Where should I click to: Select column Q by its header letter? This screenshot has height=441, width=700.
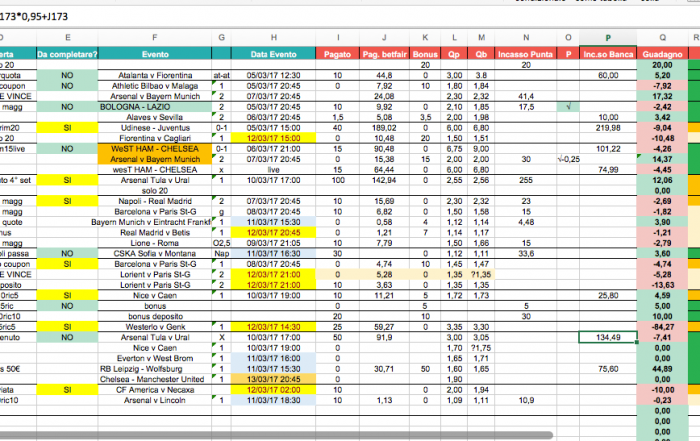pyautogui.click(x=662, y=38)
